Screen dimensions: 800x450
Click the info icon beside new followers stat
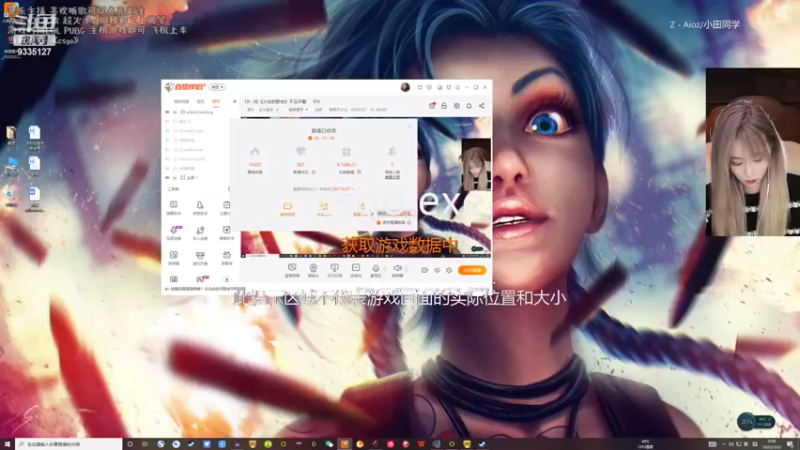[313, 172]
